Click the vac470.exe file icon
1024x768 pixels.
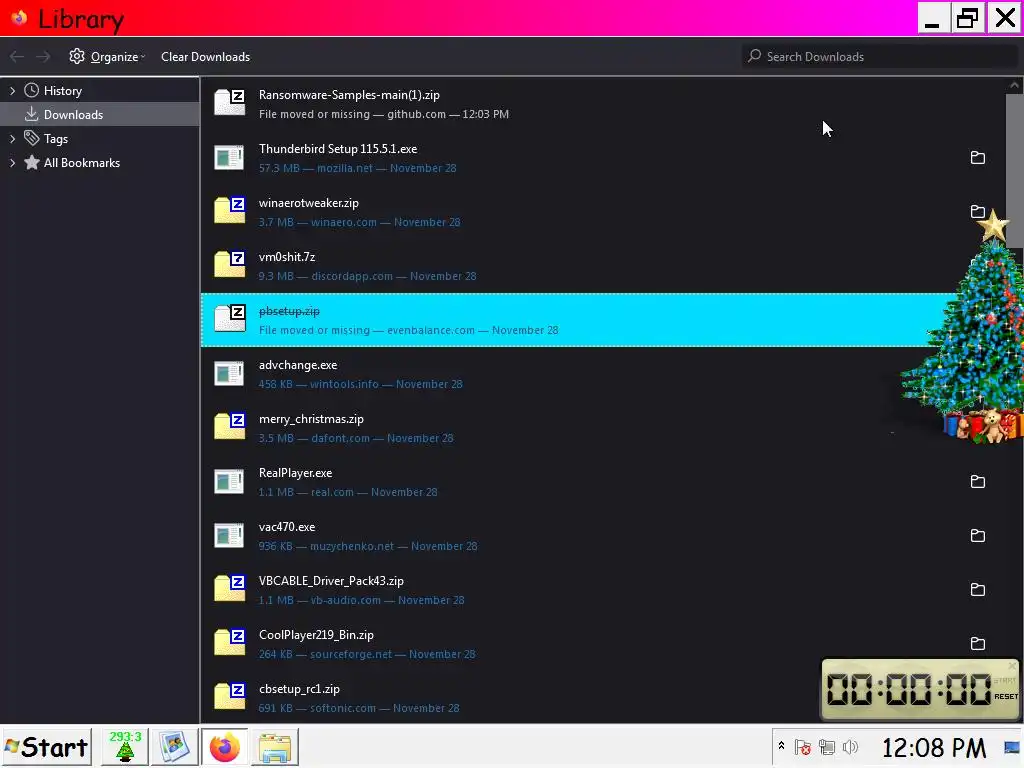pos(229,536)
